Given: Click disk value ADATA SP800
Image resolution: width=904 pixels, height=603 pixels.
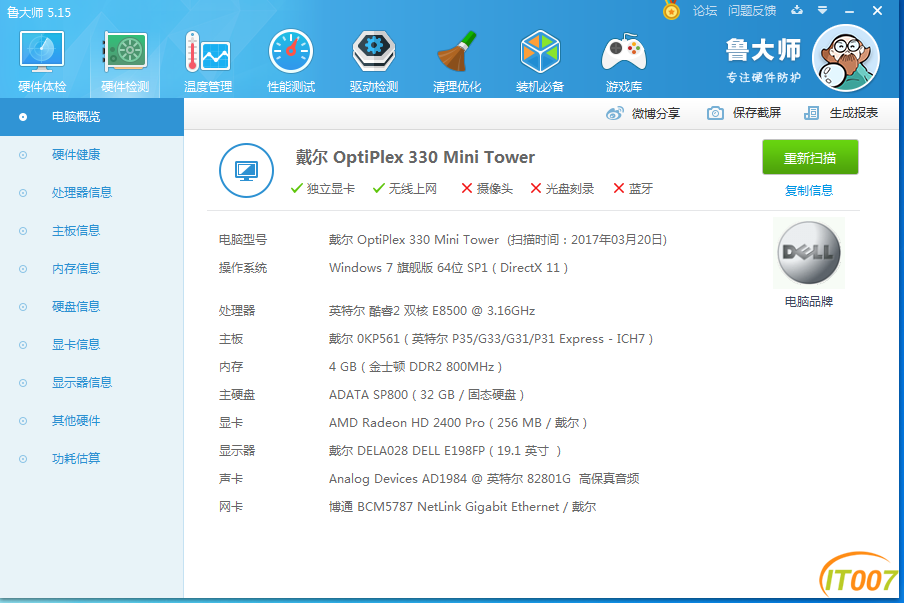Looking at the screenshot, I should pos(426,395).
